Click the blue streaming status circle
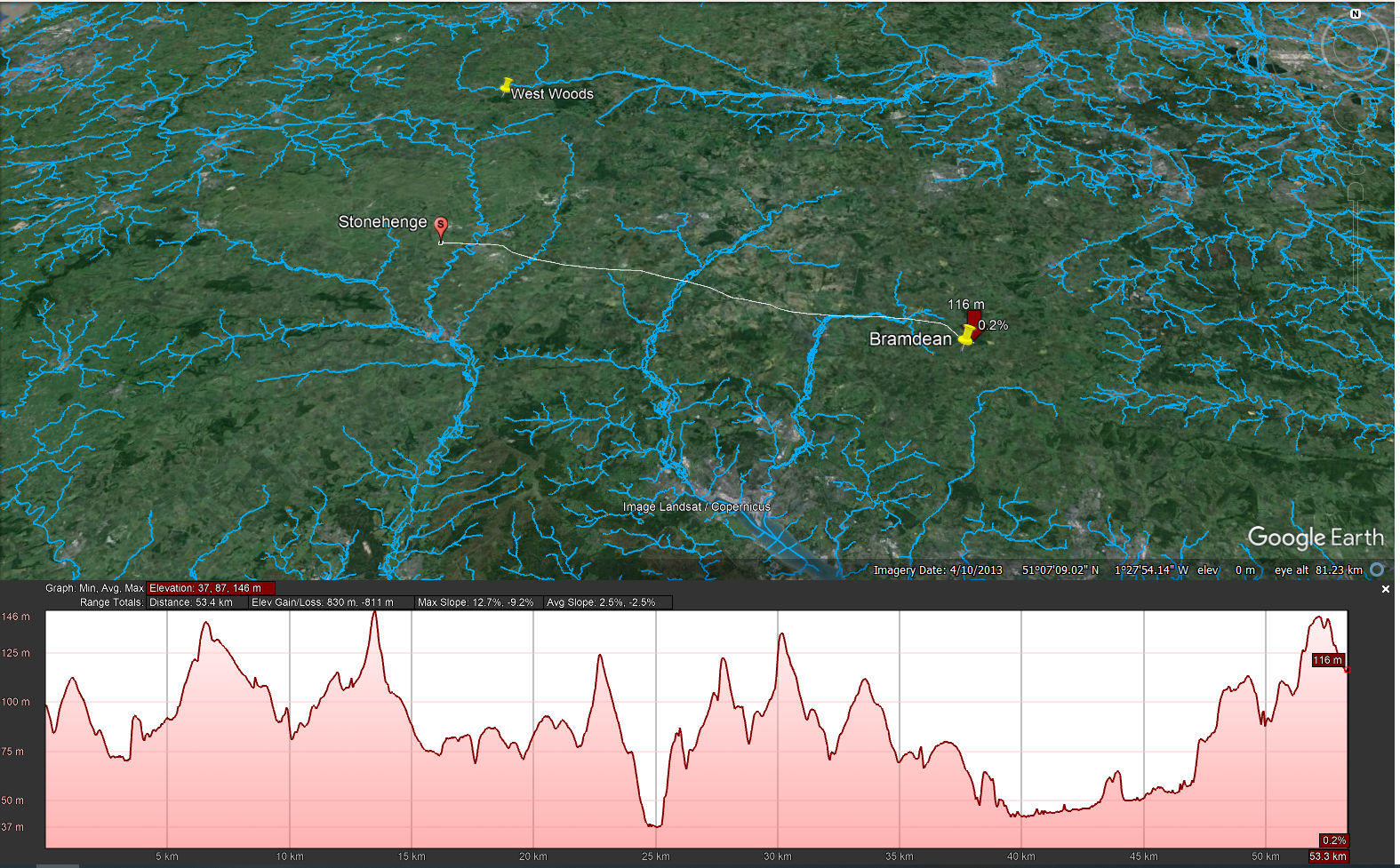Viewport: 1400px width, 868px height. click(x=1377, y=569)
